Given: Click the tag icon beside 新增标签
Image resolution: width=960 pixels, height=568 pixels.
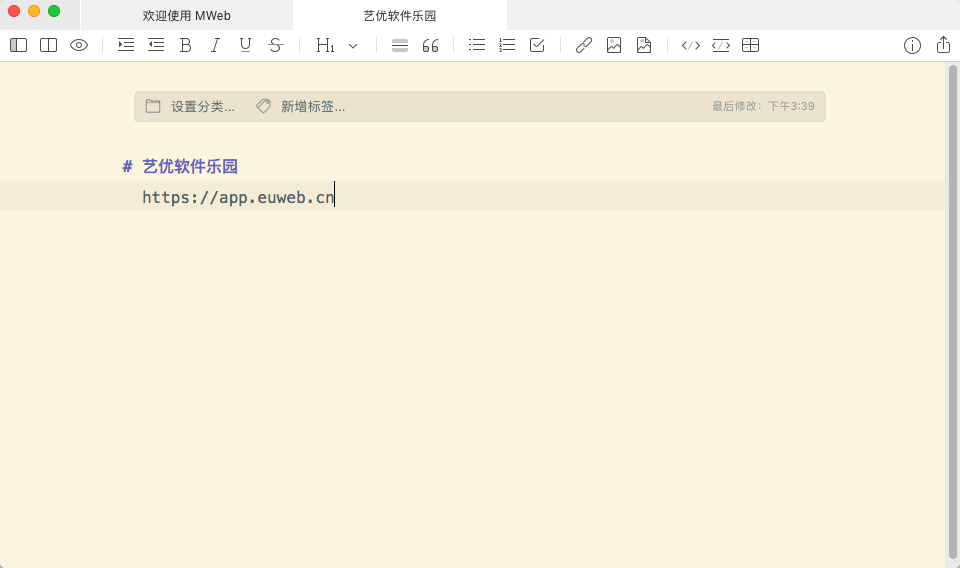Looking at the screenshot, I should pos(263,106).
